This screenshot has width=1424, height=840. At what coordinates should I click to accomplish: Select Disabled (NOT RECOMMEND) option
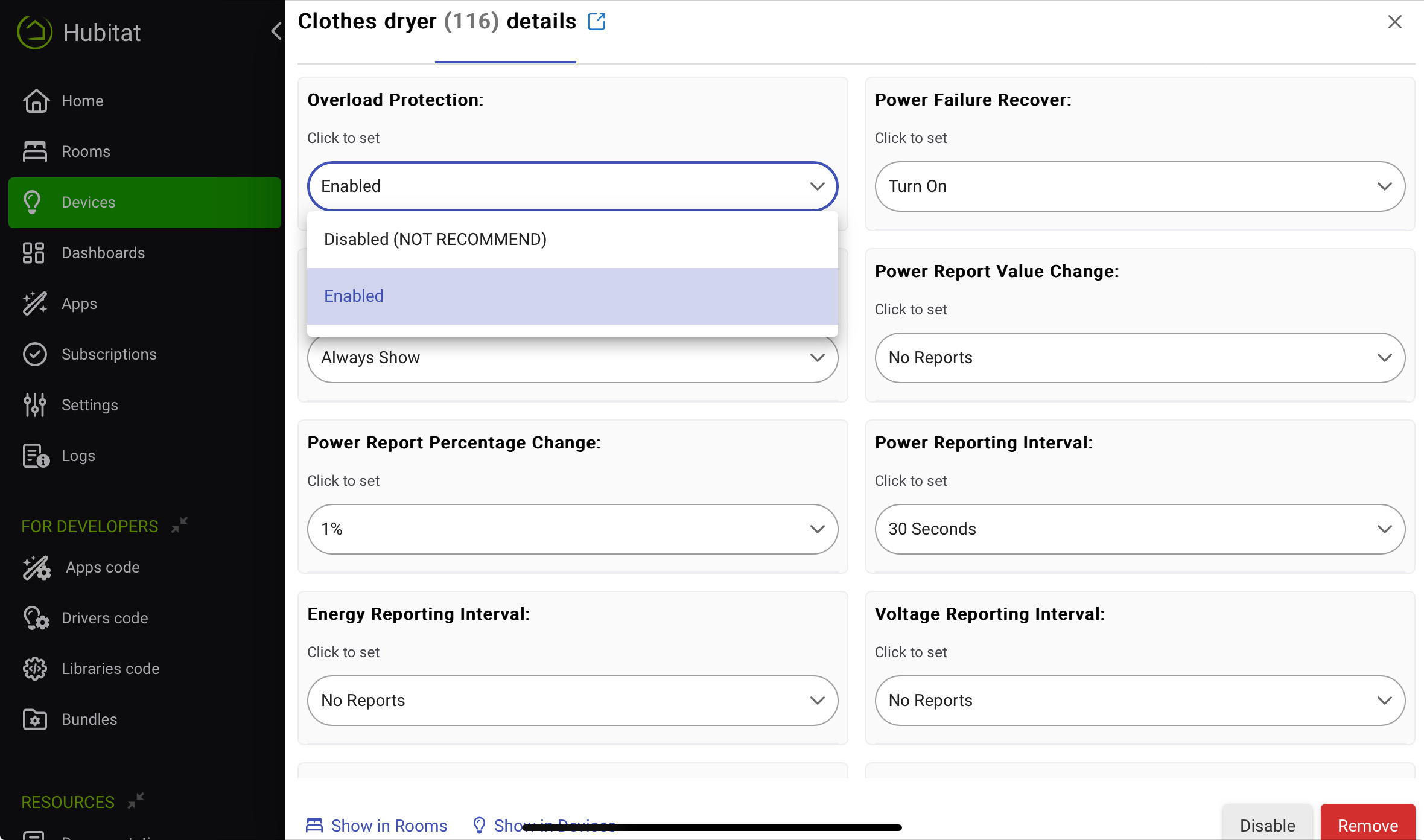[573, 240]
